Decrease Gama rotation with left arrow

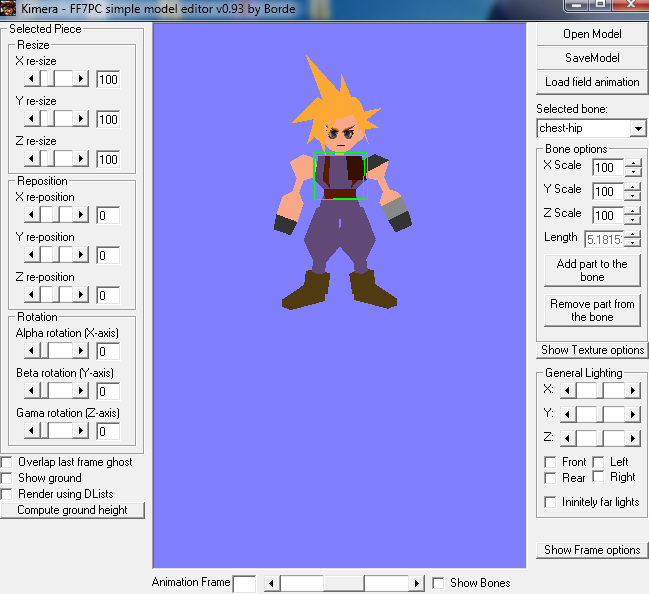tap(31, 430)
